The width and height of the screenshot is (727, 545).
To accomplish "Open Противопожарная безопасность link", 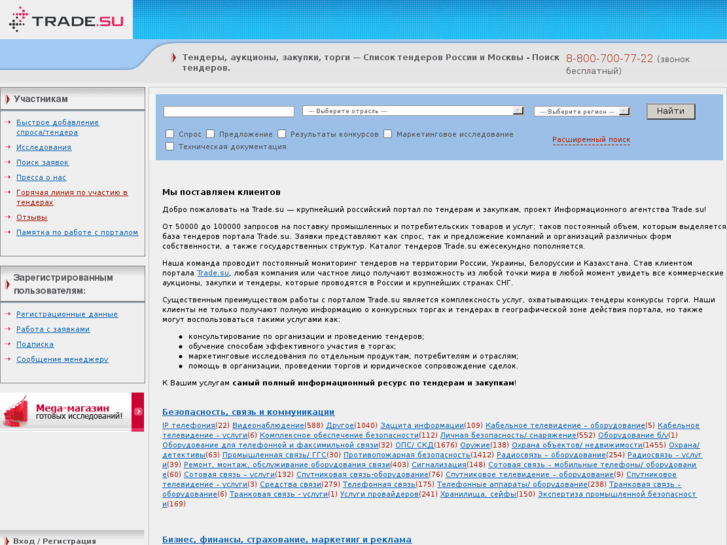I will point(407,455).
